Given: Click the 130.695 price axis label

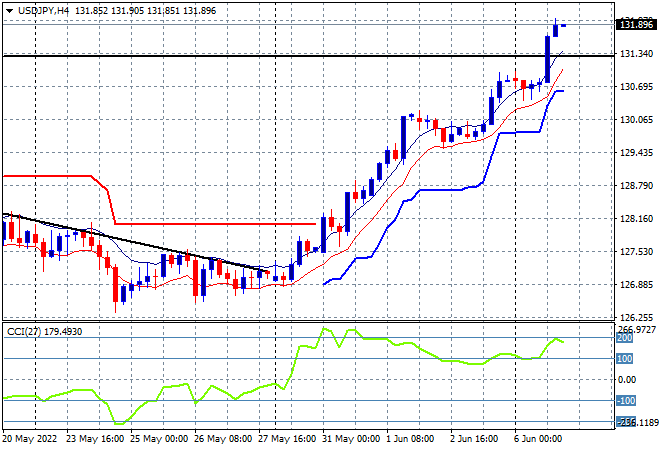Looking at the screenshot, I should (636, 87).
